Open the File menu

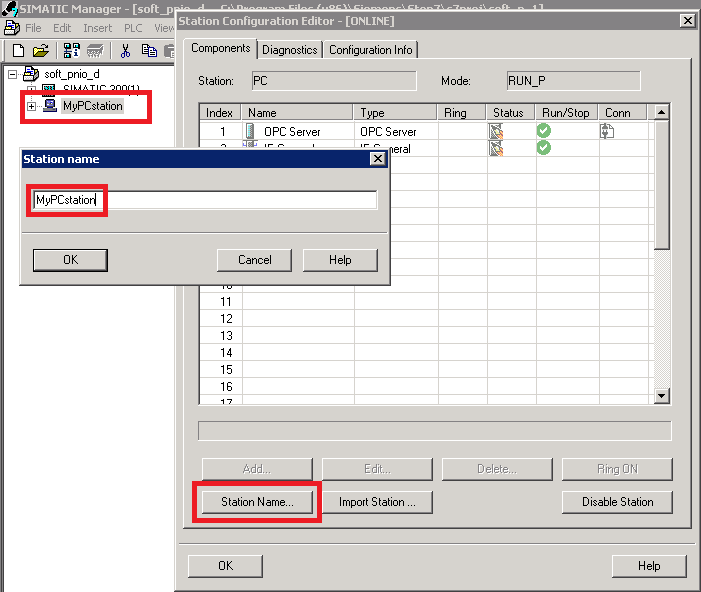point(33,28)
